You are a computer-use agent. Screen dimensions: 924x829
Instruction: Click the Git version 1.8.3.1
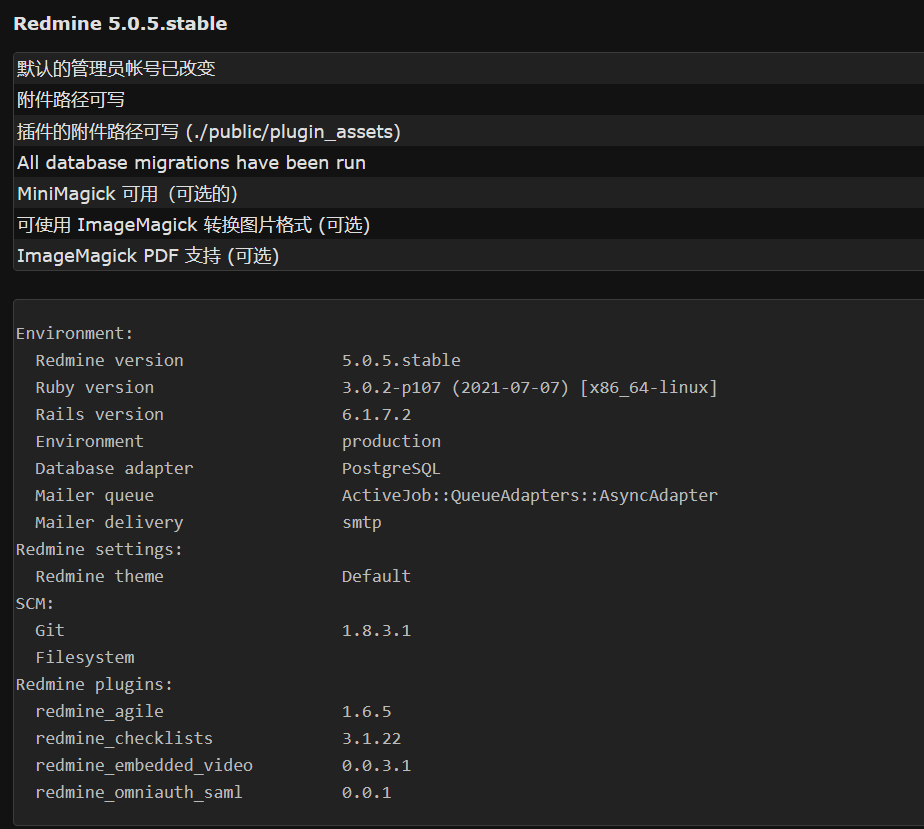click(376, 630)
